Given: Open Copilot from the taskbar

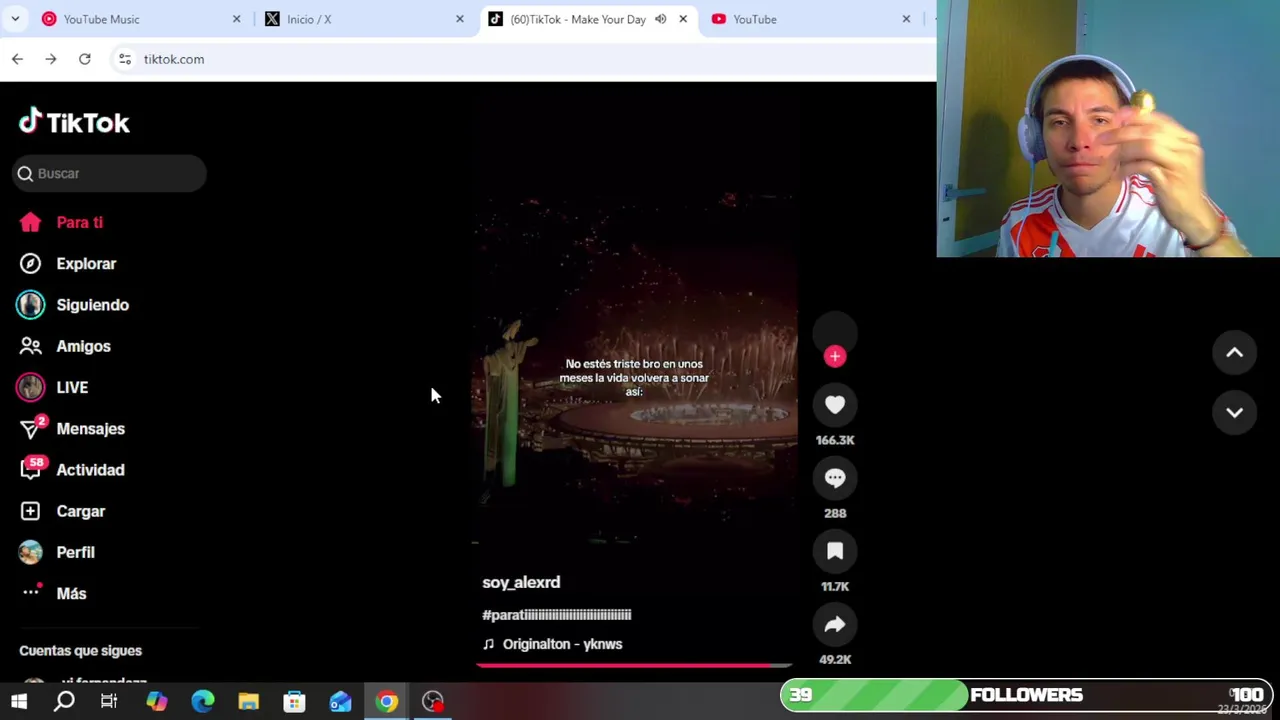Looking at the screenshot, I should coord(156,702).
